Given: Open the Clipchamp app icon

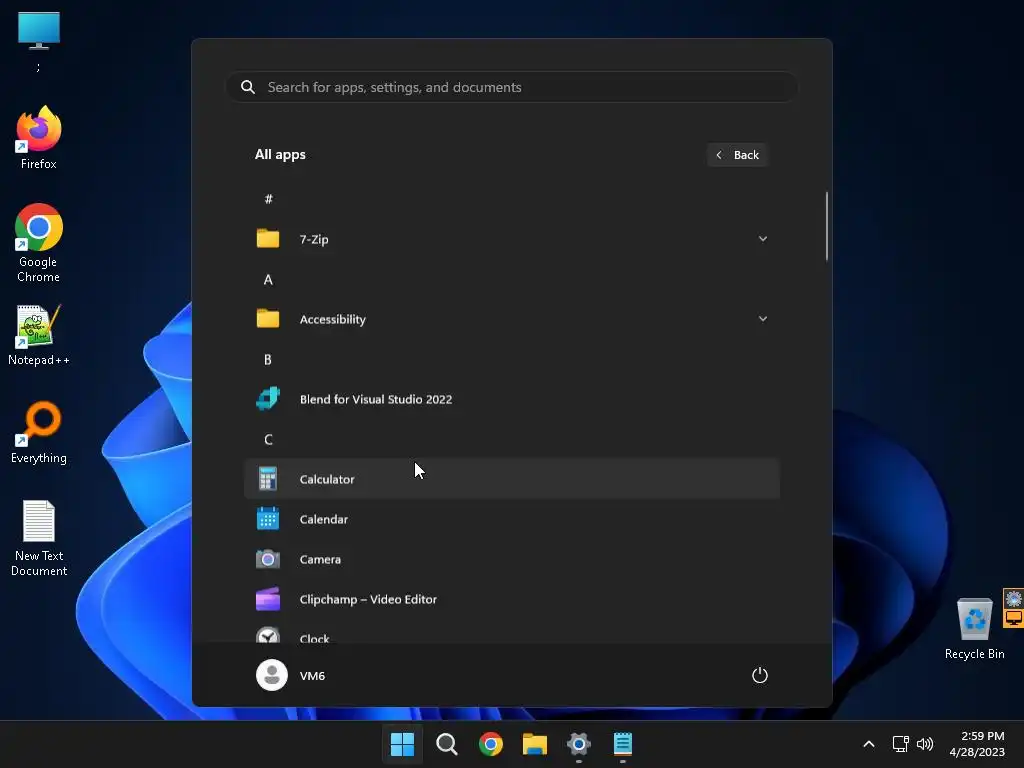Looking at the screenshot, I should (x=268, y=599).
